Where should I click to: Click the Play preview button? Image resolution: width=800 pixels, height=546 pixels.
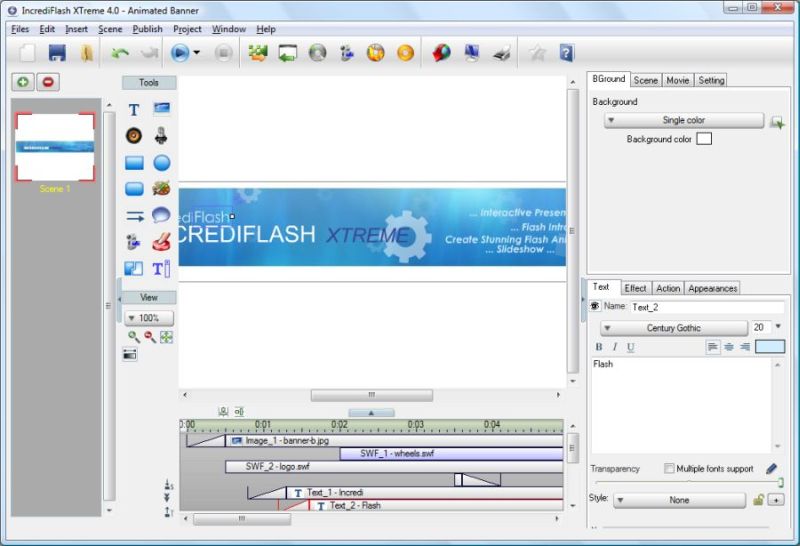tap(180, 53)
